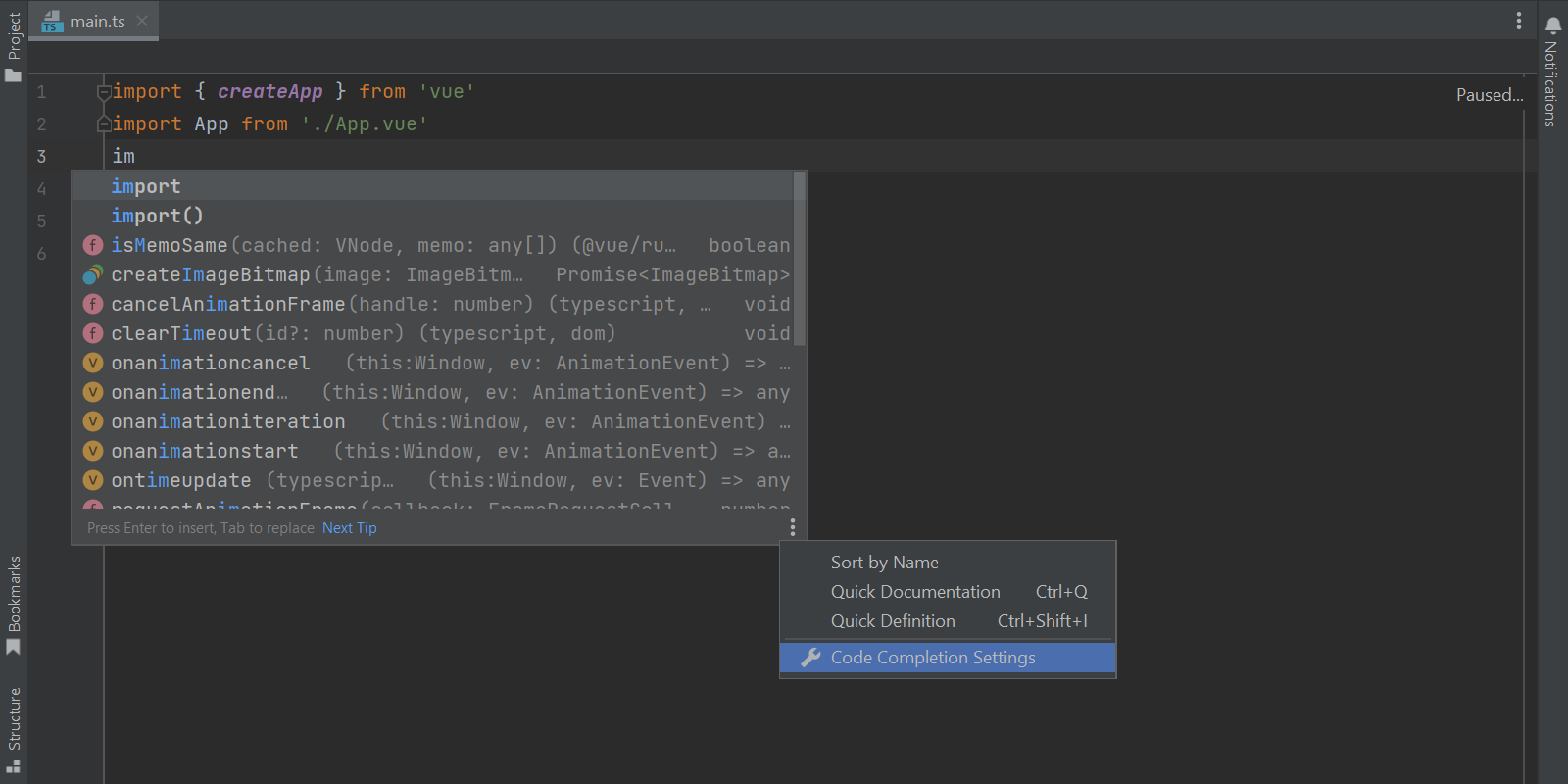Open the Bookmarks tool window
1568x784 pixels.
pyautogui.click(x=14, y=605)
